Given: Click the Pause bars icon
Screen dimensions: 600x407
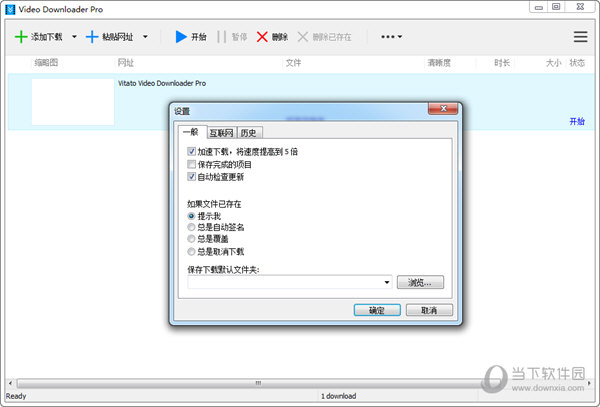Looking at the screenshot, I should (x=222, y=37).
